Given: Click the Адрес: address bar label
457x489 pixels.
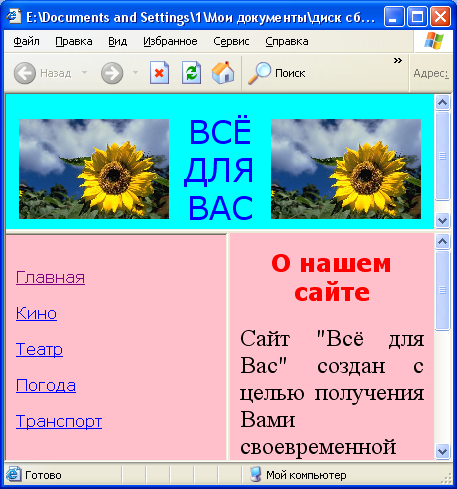Looking at the screenshot, I should [431, 73].
